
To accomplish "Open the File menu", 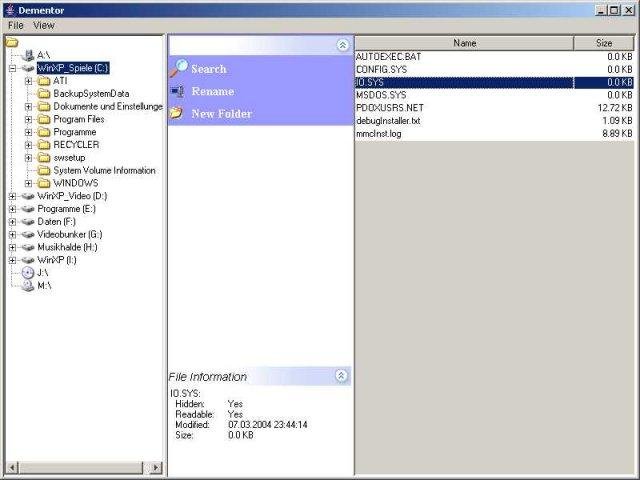I will pos(16,25).
